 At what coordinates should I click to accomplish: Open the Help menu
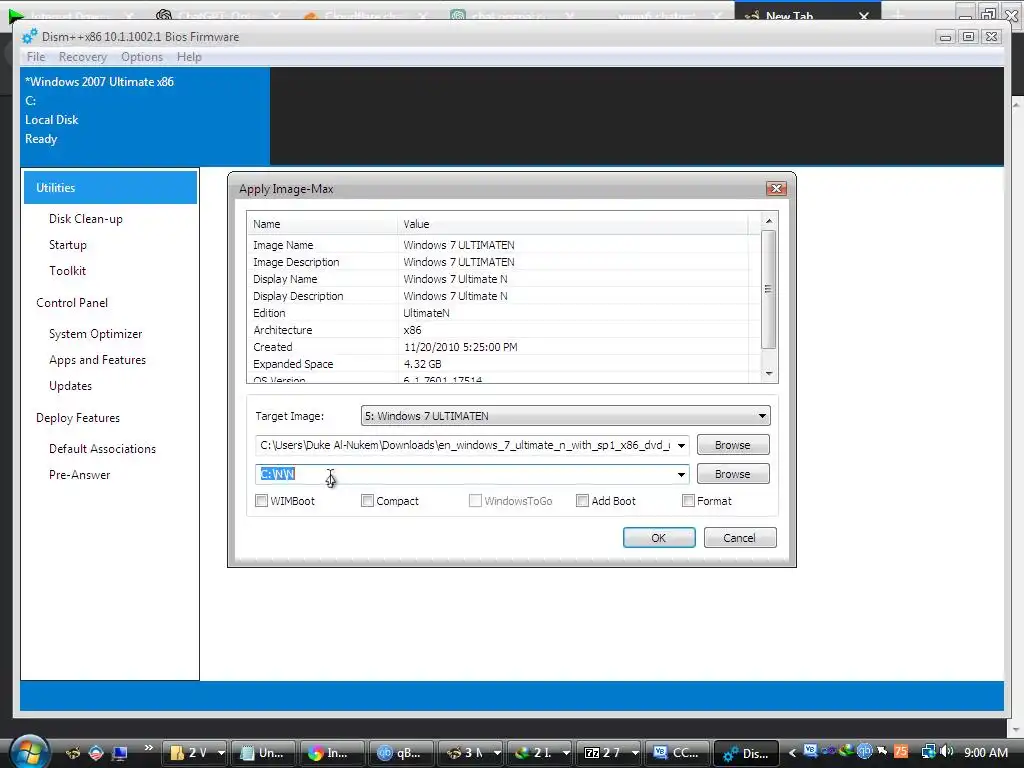pyautogui.click(x=189, y=57)
